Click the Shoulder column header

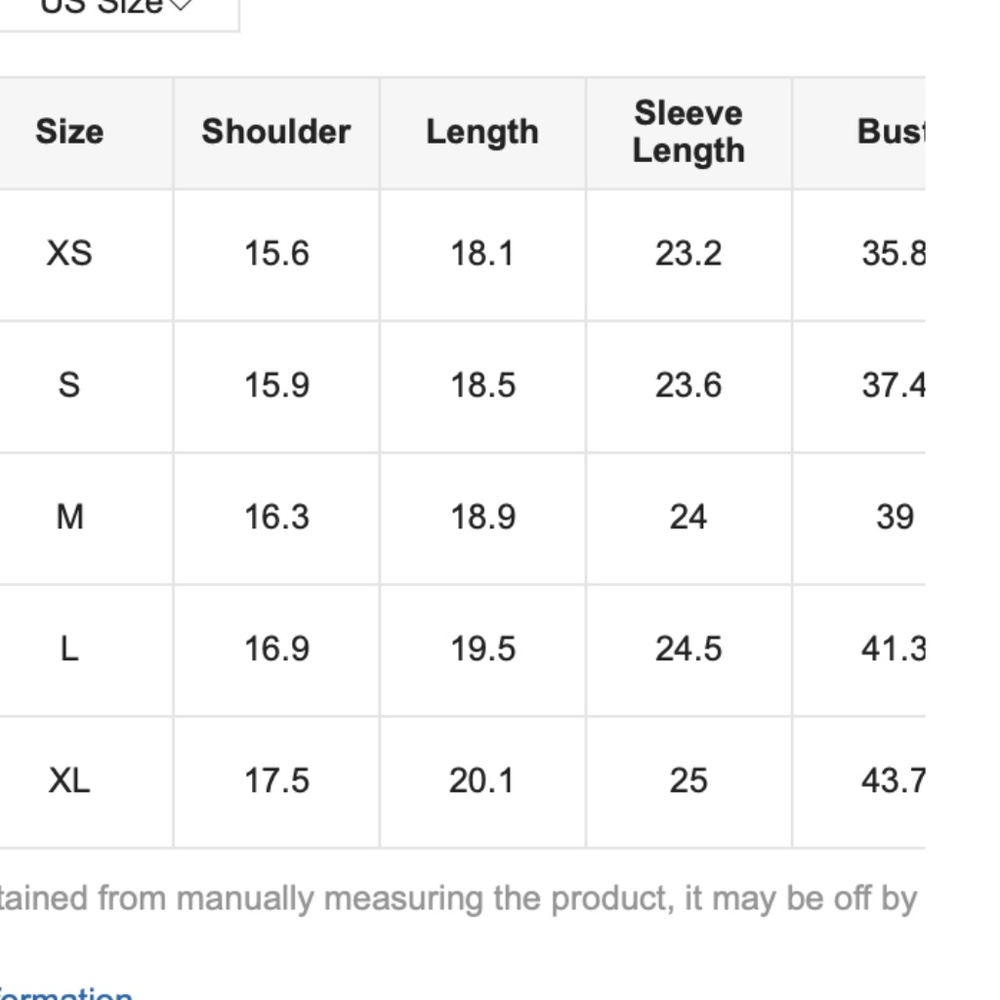pyautogui.click(x=276, y=132)
